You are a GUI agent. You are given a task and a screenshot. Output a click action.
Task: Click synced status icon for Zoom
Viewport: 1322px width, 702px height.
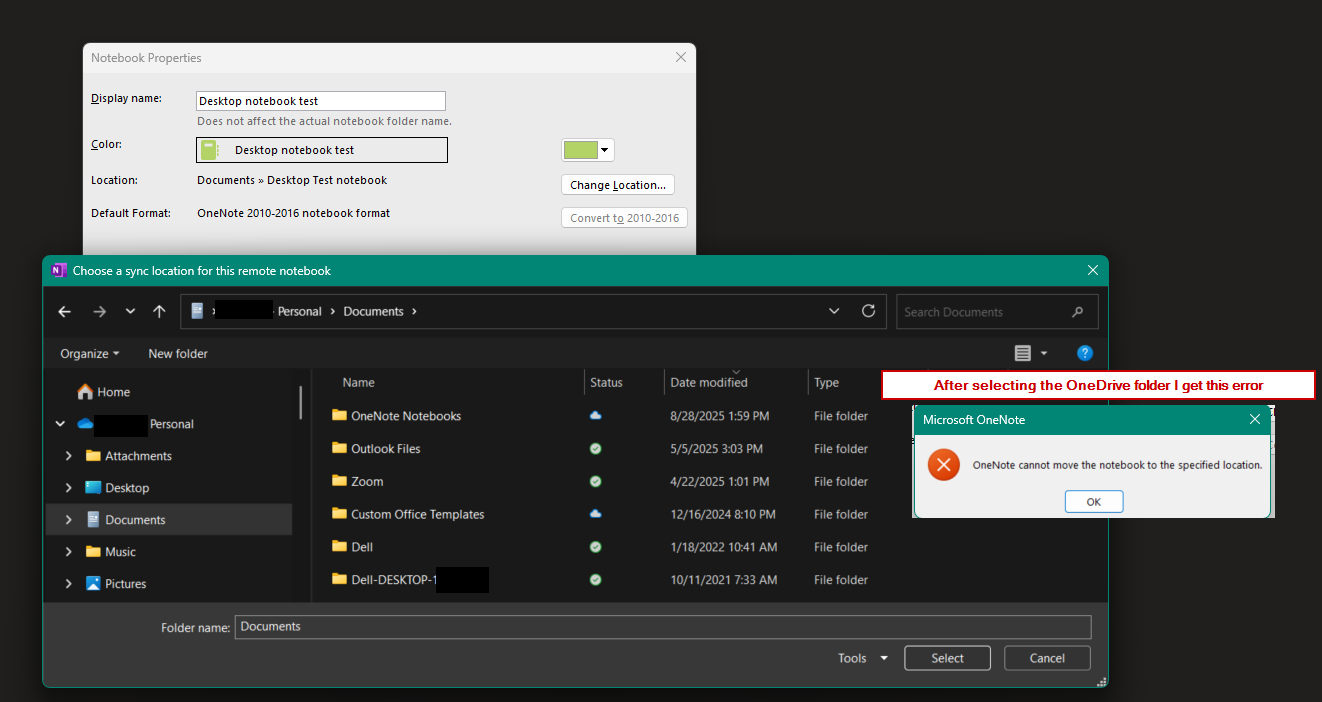click(x=596, y=482)
